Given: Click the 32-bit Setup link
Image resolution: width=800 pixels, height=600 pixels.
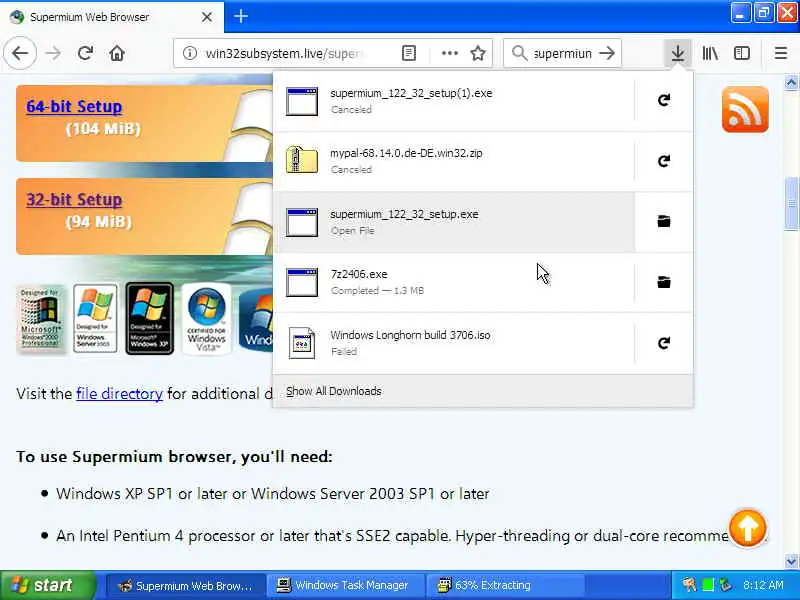Looking at the screenshot, I should pos(74,199).
